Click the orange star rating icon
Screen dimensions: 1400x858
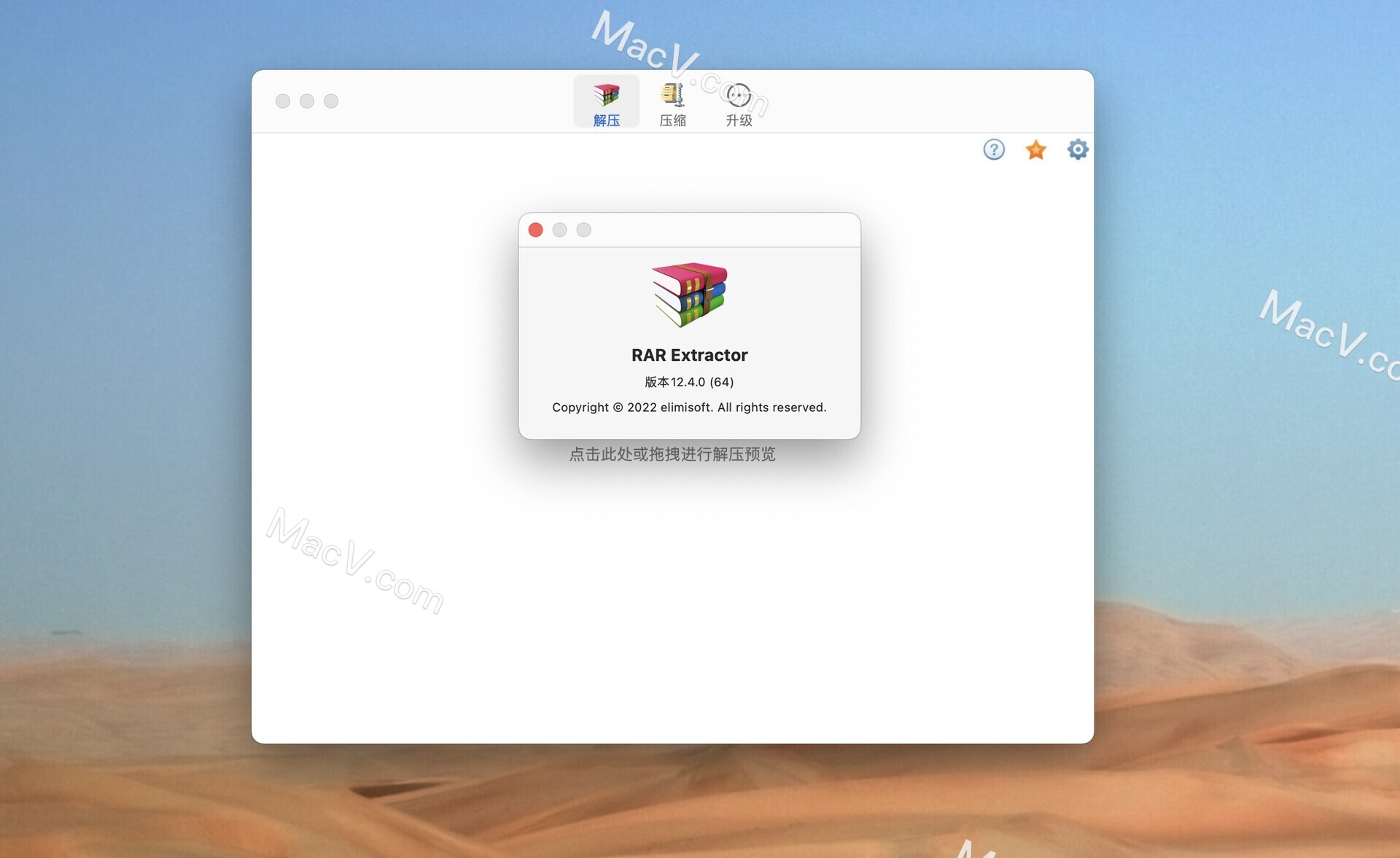[x=1035, y=149]
